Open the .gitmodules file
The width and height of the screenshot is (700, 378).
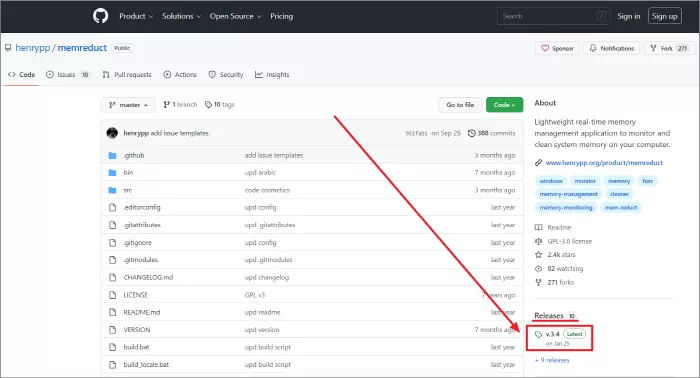[141, 260]
